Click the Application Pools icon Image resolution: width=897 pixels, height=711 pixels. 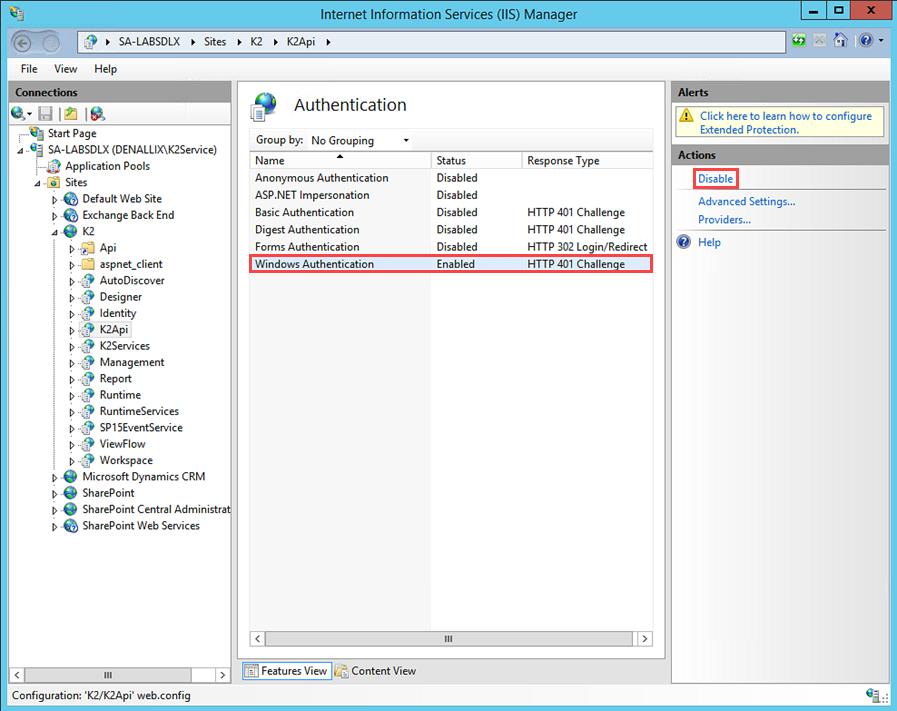click(54, 166)
